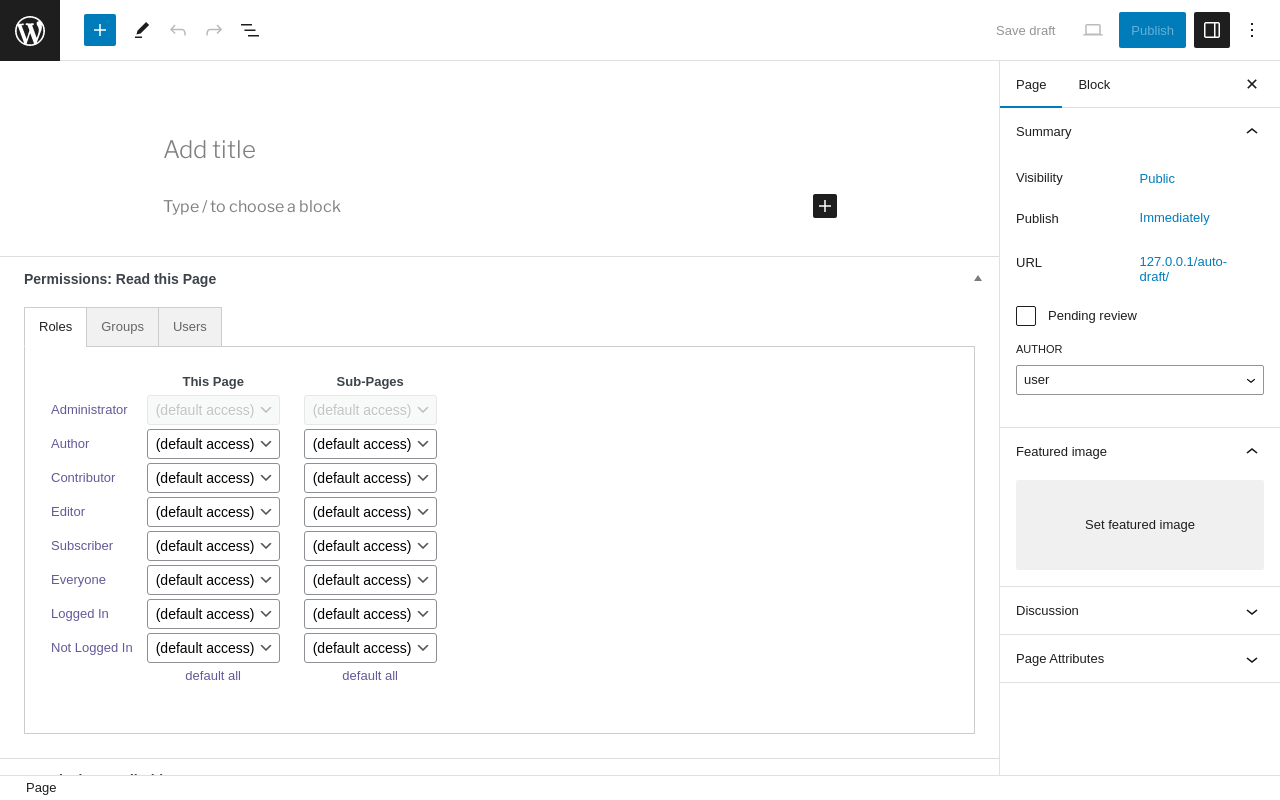Open the Author user dropdown
Screen dimensions: 1280x800
(1140, 380)
